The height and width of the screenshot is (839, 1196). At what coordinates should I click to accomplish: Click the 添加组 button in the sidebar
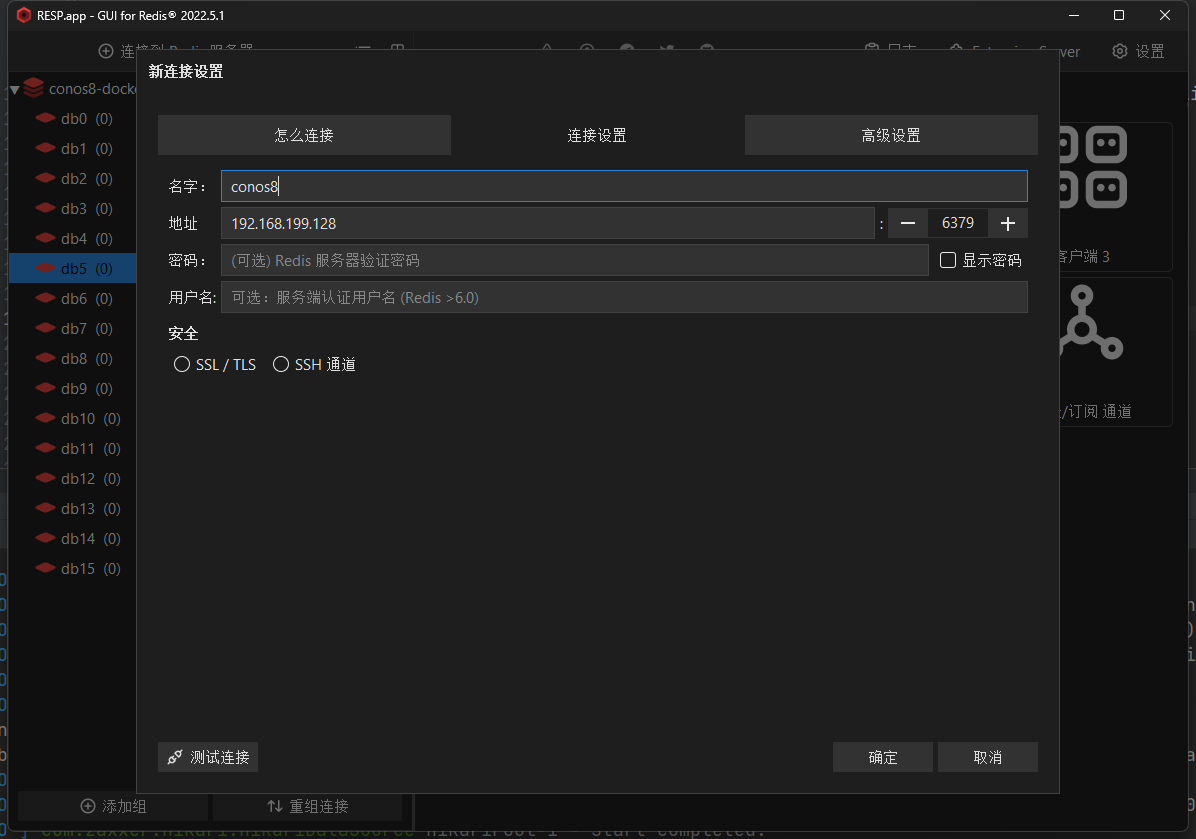click(113, 806)
